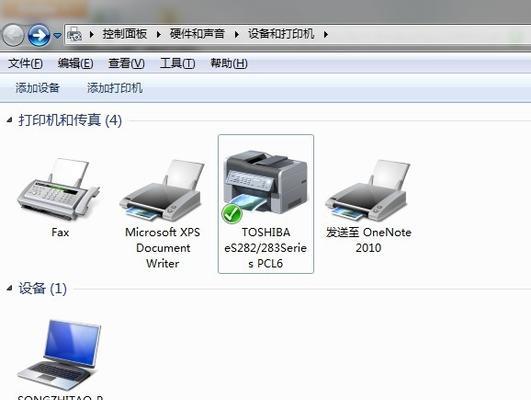531x400 pixels.
Task: Select 发送至 OneNote 2010 printer icon
Action: coord(368,190)
